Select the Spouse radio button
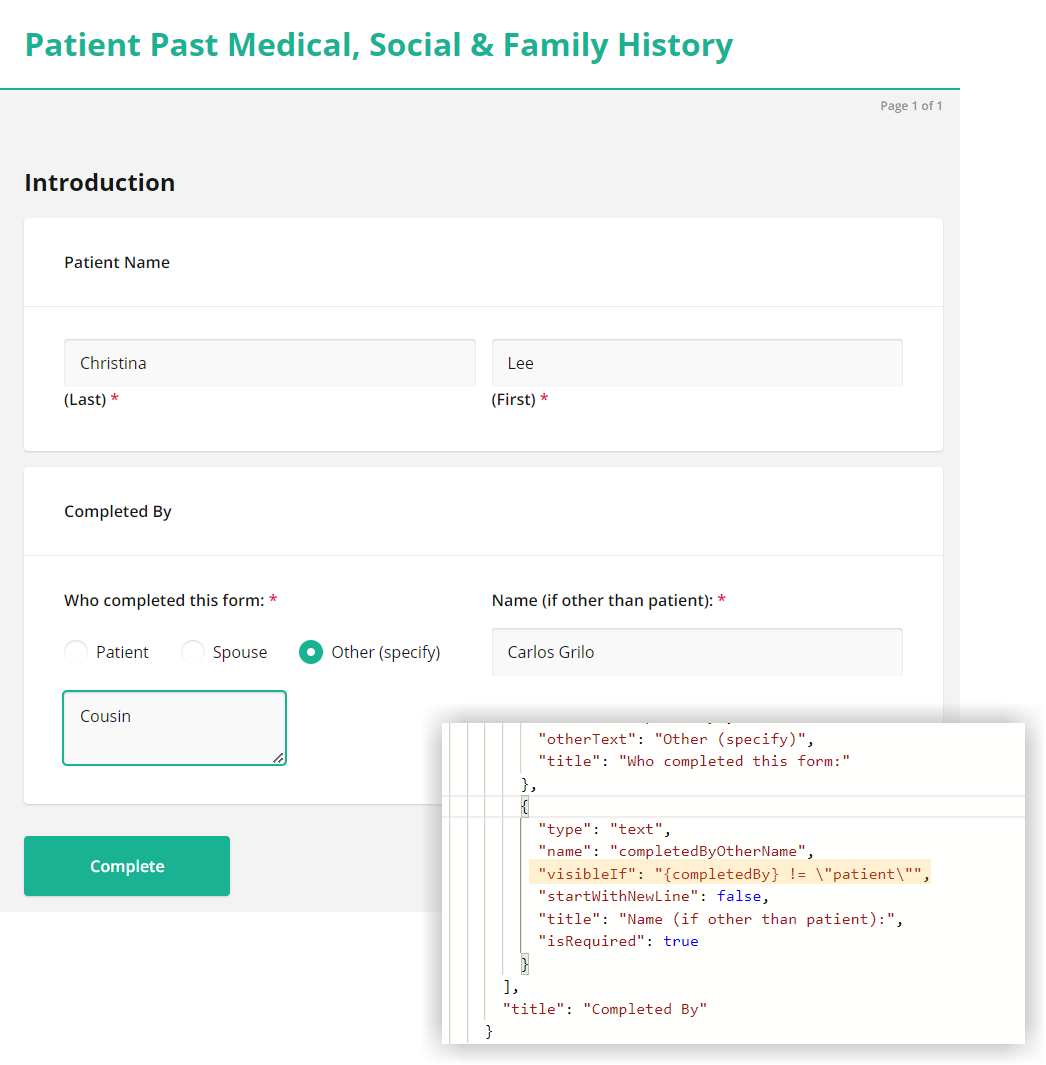Image resolution: width=1046 pixels, height=1065 pixels. (x=192, y=651)
